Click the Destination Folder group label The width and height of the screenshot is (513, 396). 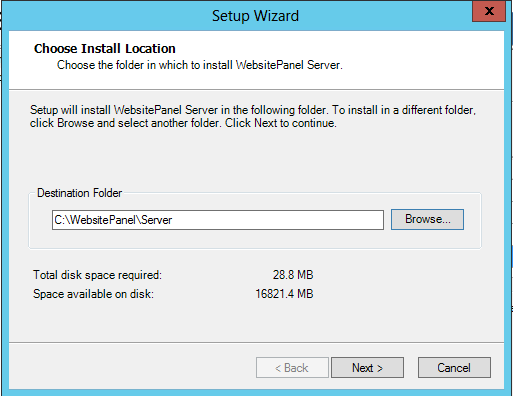[x=79, y=193]
